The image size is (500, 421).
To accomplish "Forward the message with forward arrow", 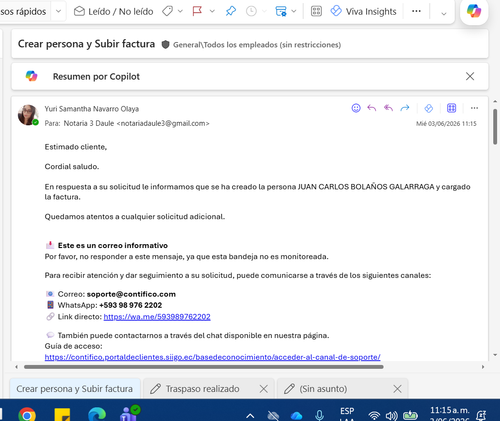I will (405, 108).
